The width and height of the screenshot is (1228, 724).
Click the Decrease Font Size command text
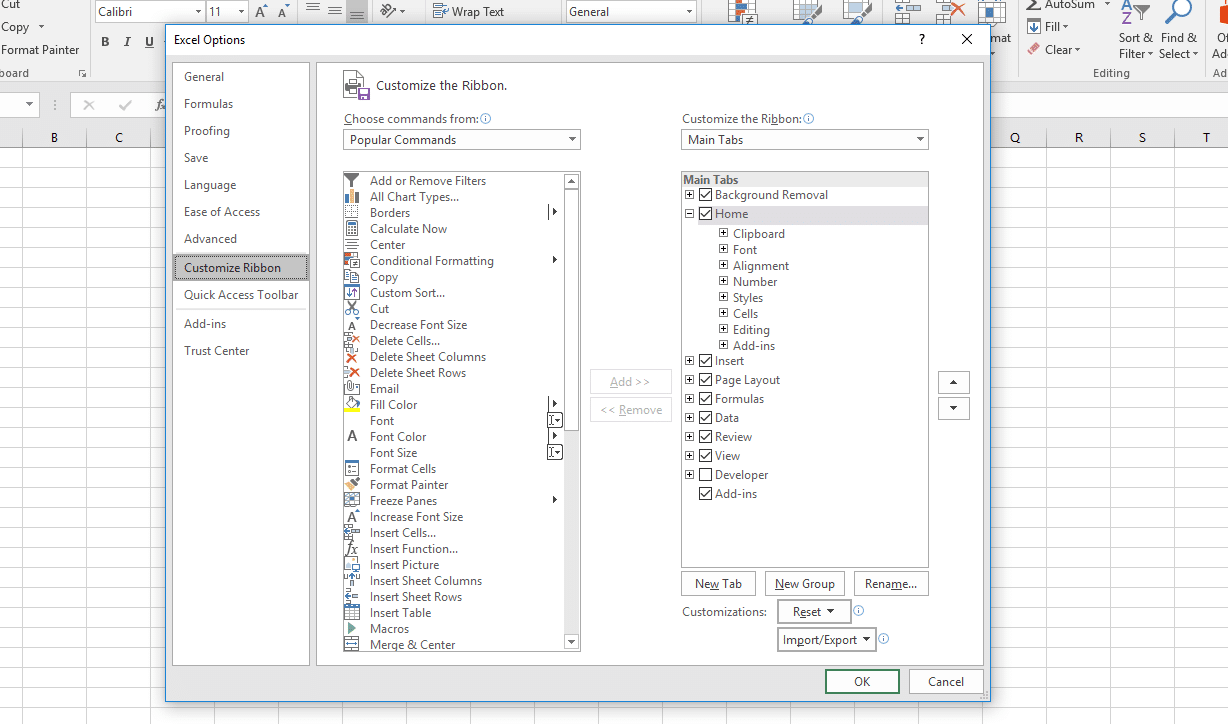(x=418, y=325)
